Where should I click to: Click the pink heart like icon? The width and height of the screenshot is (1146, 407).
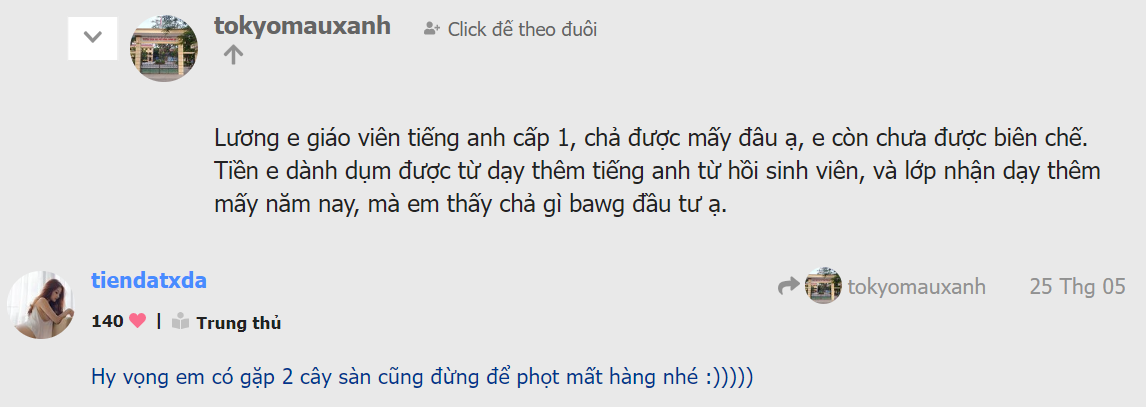[137, 321]
